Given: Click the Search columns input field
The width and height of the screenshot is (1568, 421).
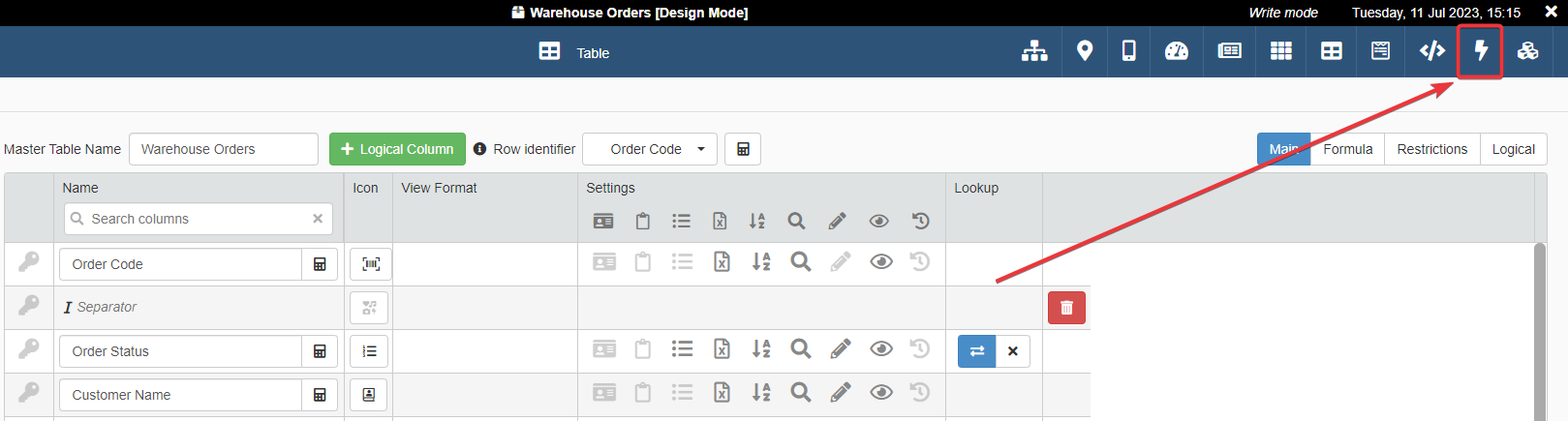Looking at the screenshot, I should [199, 219].
